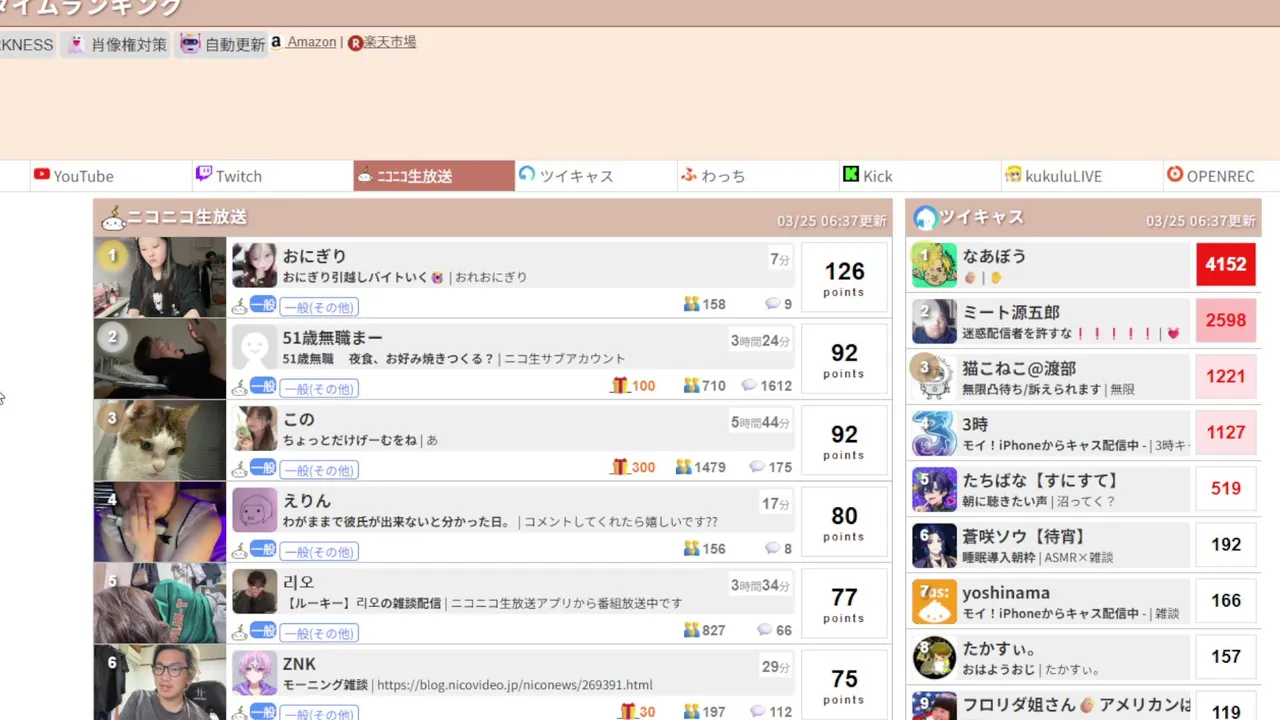Open the ZNK channel name link
1280x720 pixels.
pyautogui.click(x=299, y=664)
